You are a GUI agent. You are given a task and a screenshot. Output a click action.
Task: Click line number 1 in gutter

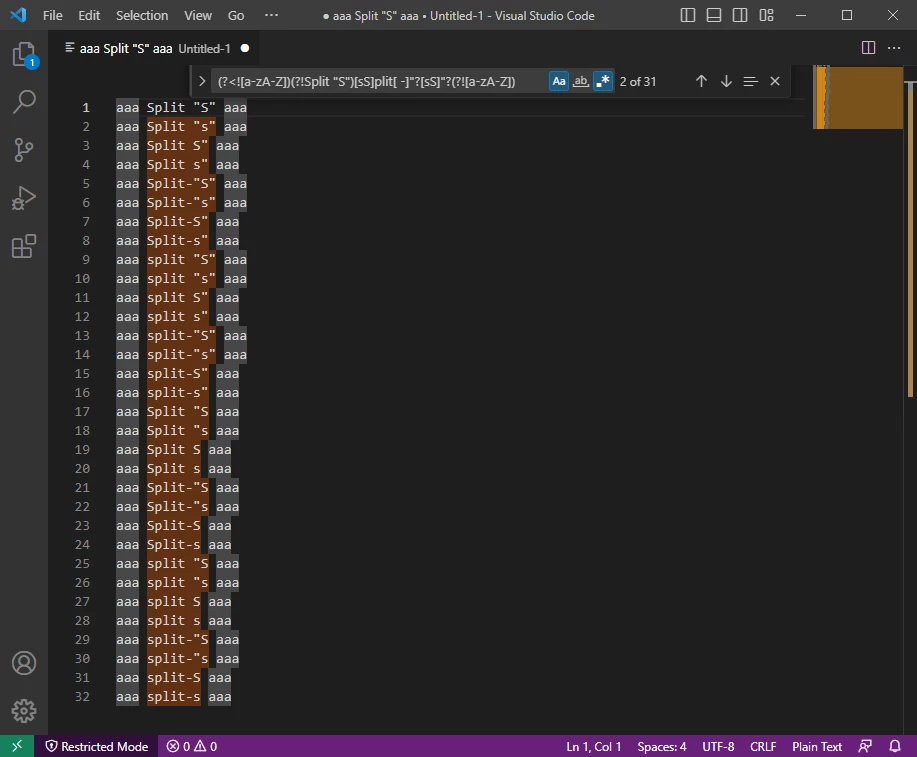86,108
